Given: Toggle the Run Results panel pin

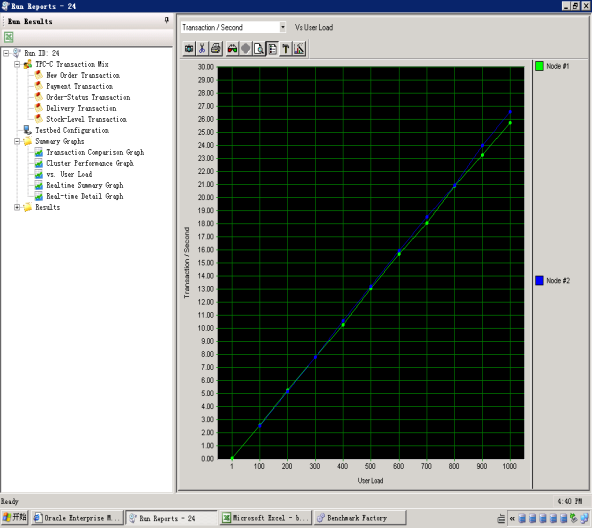Looking at the screenshot, I should pos(167,20).
